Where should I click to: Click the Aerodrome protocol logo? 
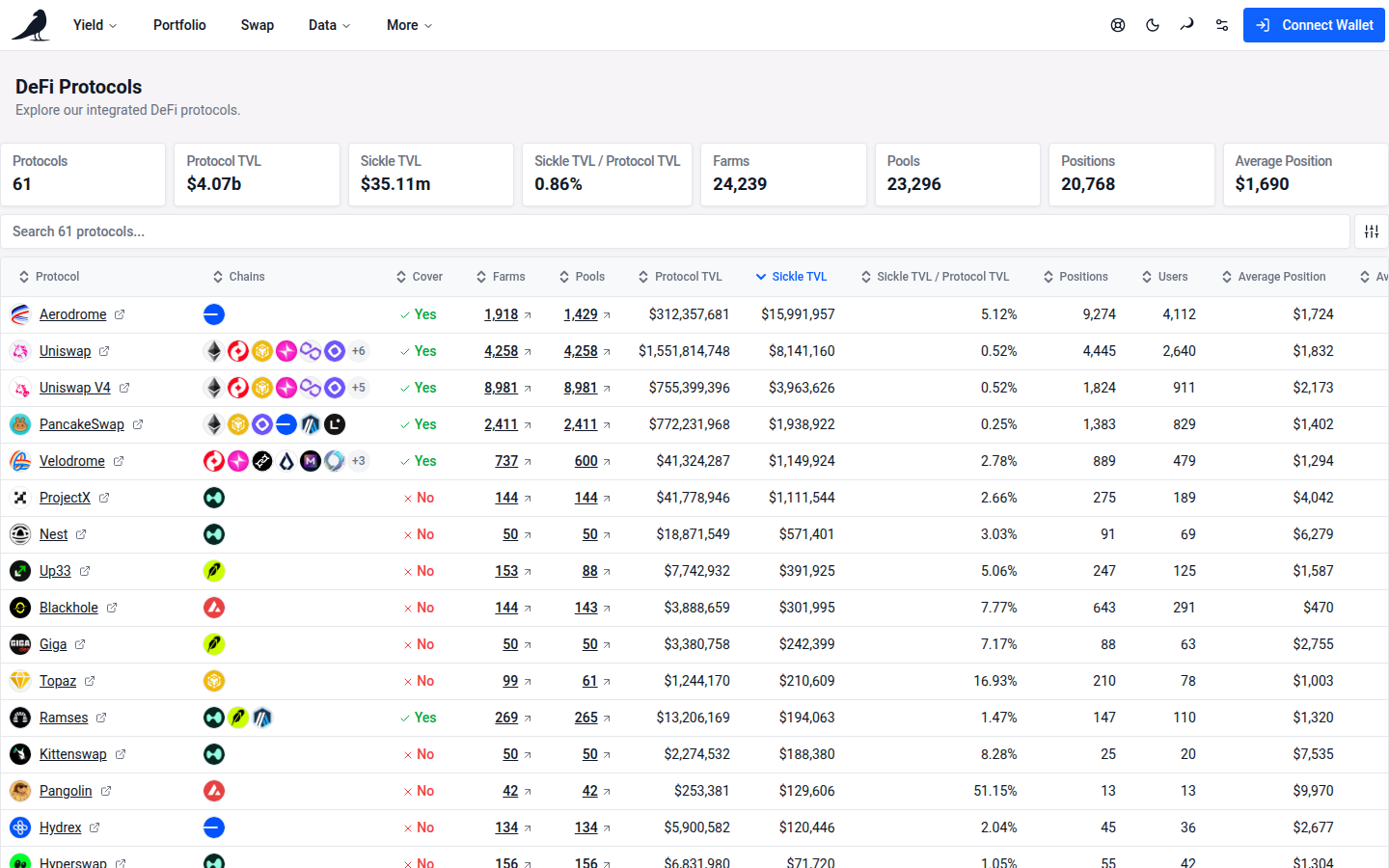point(20,314)
